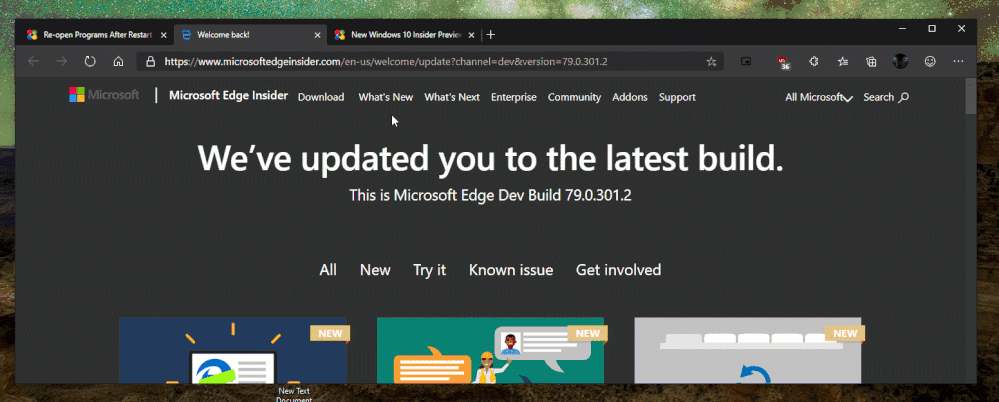View site security lock info
Viewport: 999px width, 402px height.
click(x=150, y=61)
